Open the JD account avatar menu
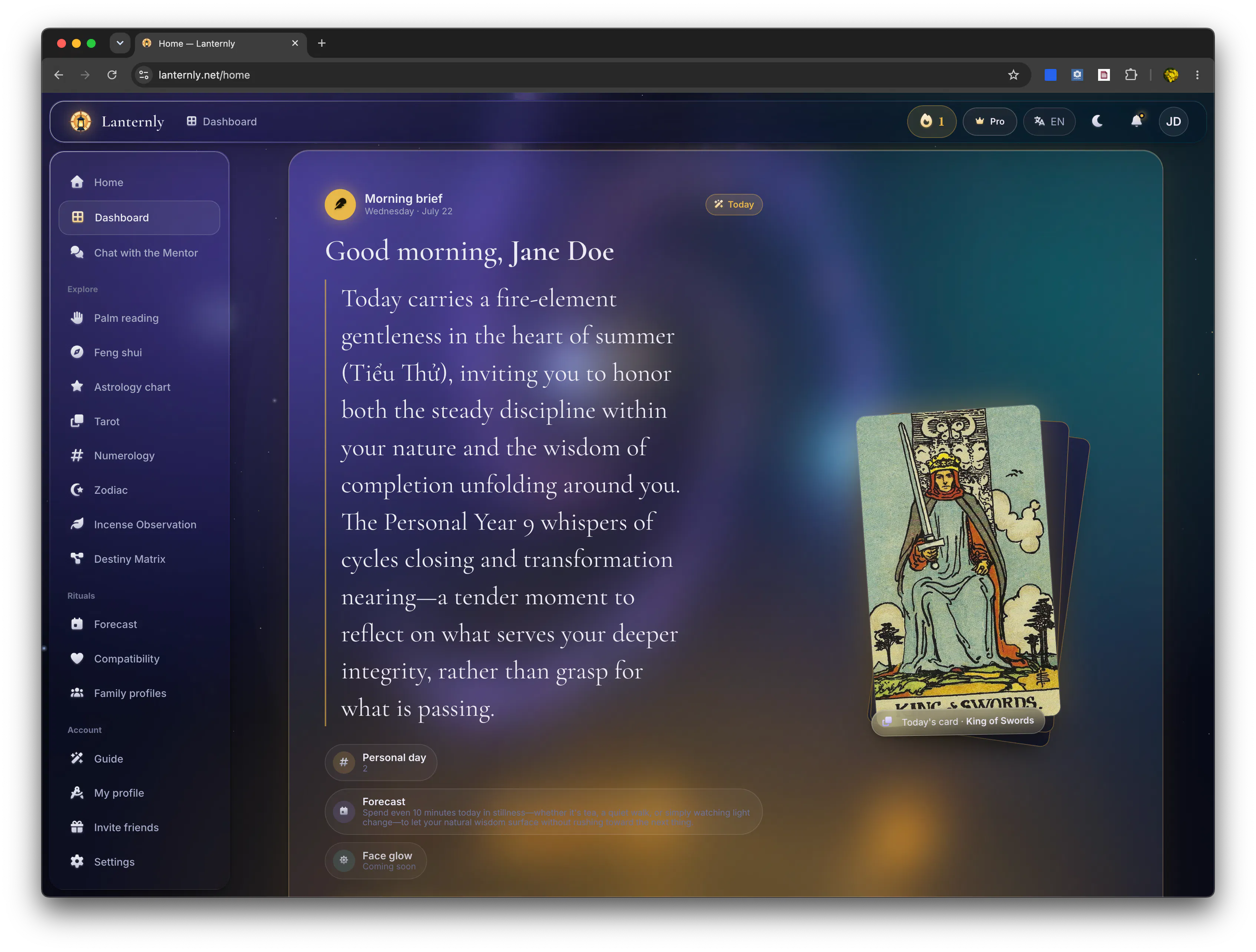The width and height of the screenshot is (1256, 952). (x=1174, y=122)
